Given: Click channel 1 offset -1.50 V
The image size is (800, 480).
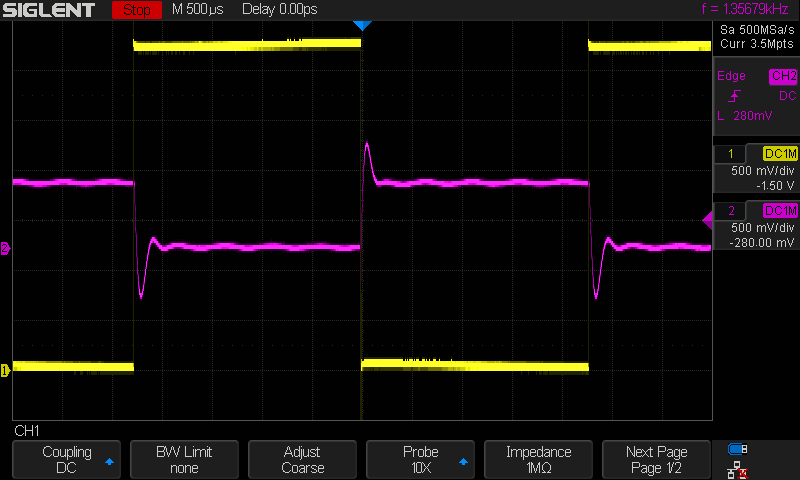Looking at the screenshot, I should click(x=775, y=186).
